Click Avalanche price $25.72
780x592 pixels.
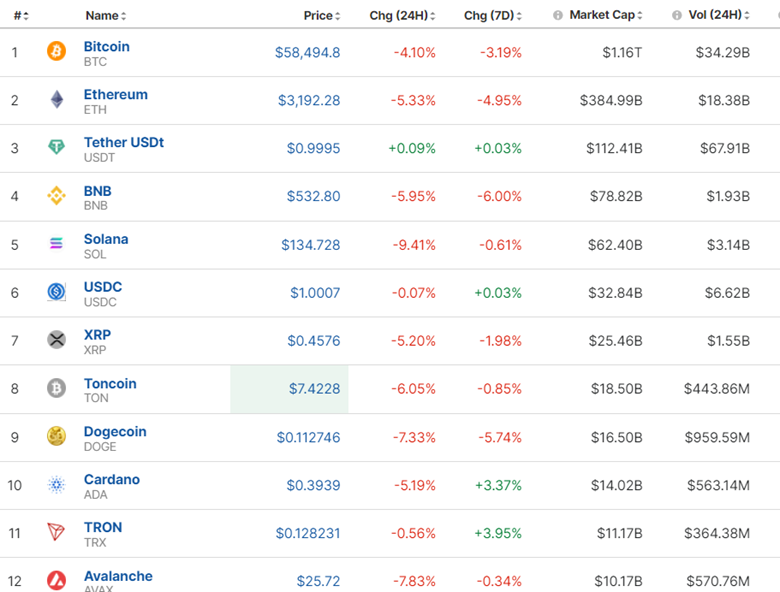coord(318,581)
